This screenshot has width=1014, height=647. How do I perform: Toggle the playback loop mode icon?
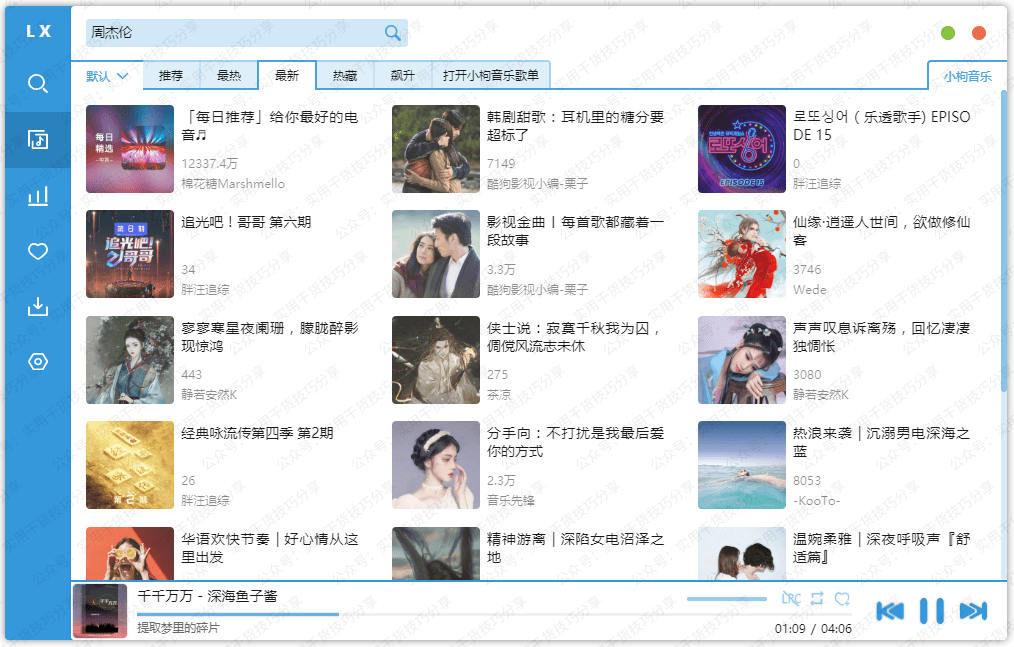tap(816, 597)
